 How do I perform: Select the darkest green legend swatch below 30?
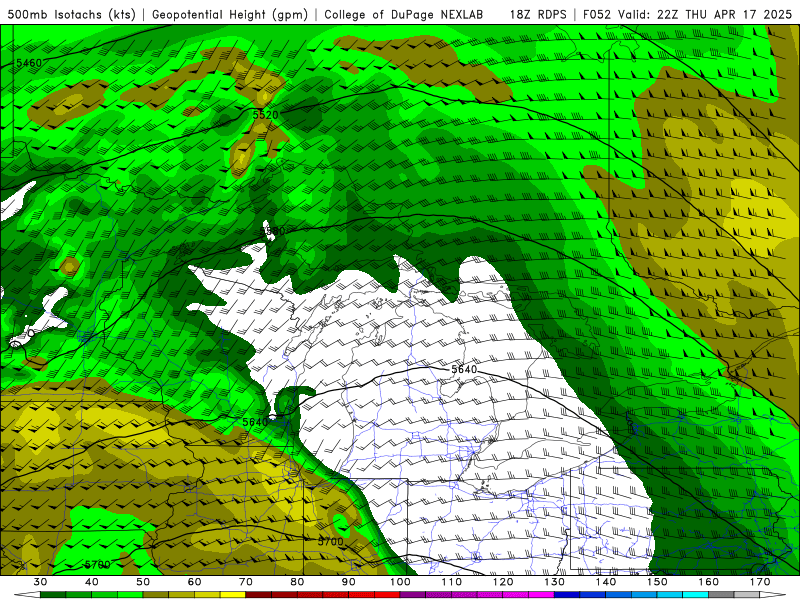(x=53, y=595)
